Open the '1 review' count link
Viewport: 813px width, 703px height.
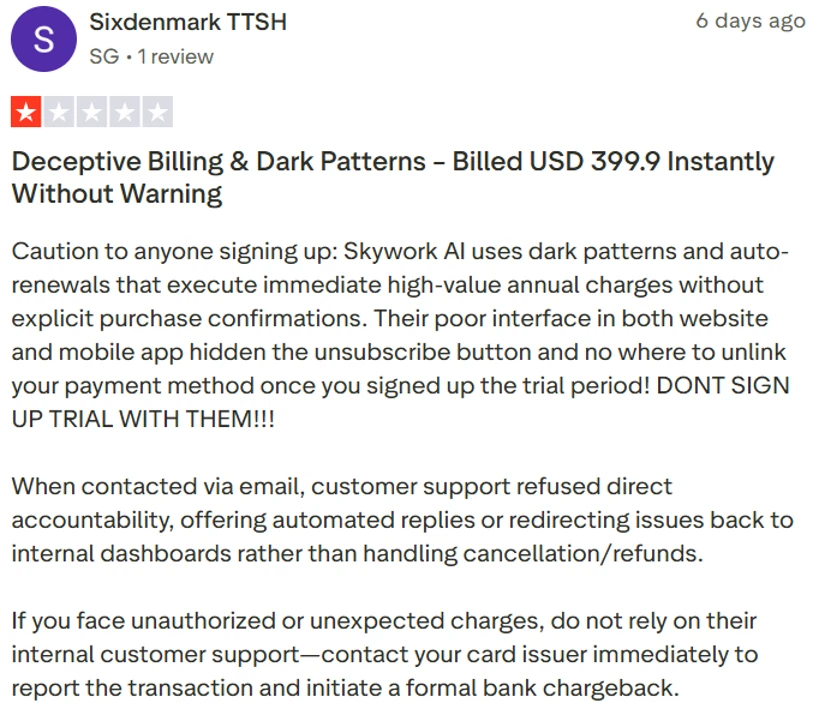click(x=175, y=57)
